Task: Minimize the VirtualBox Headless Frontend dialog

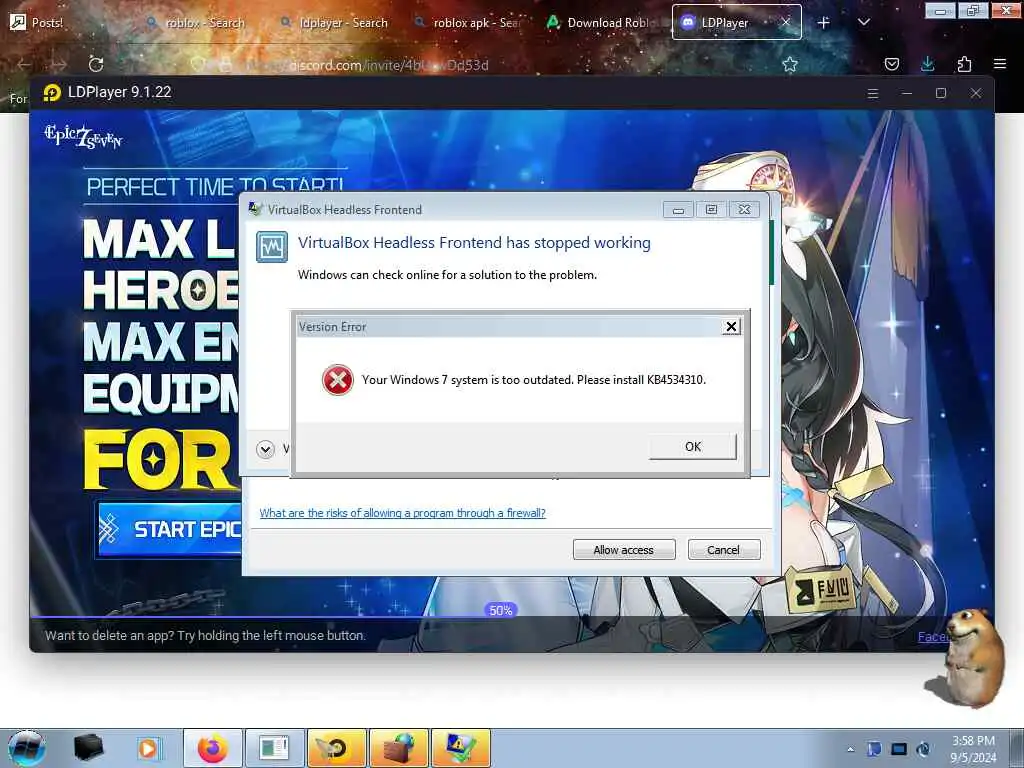Action: pos(678,210)
